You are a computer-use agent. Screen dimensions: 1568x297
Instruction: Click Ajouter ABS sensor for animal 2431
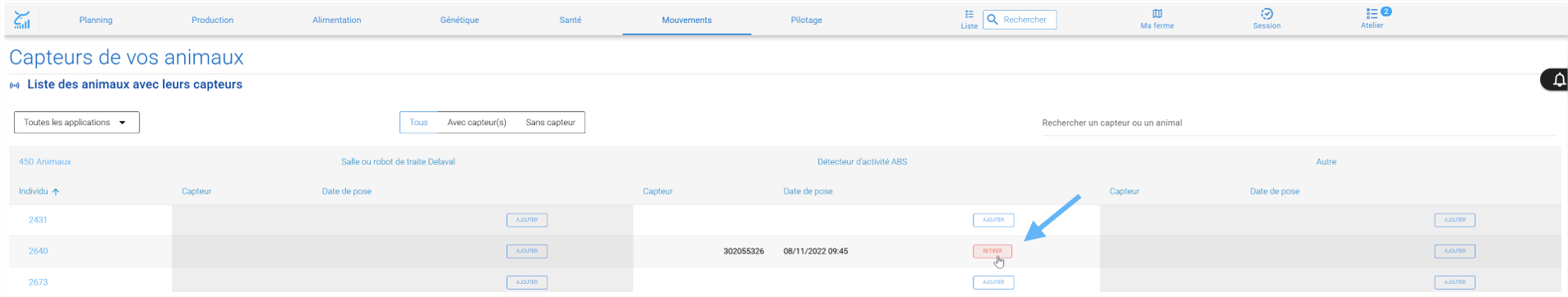click(x=993, y=220)
